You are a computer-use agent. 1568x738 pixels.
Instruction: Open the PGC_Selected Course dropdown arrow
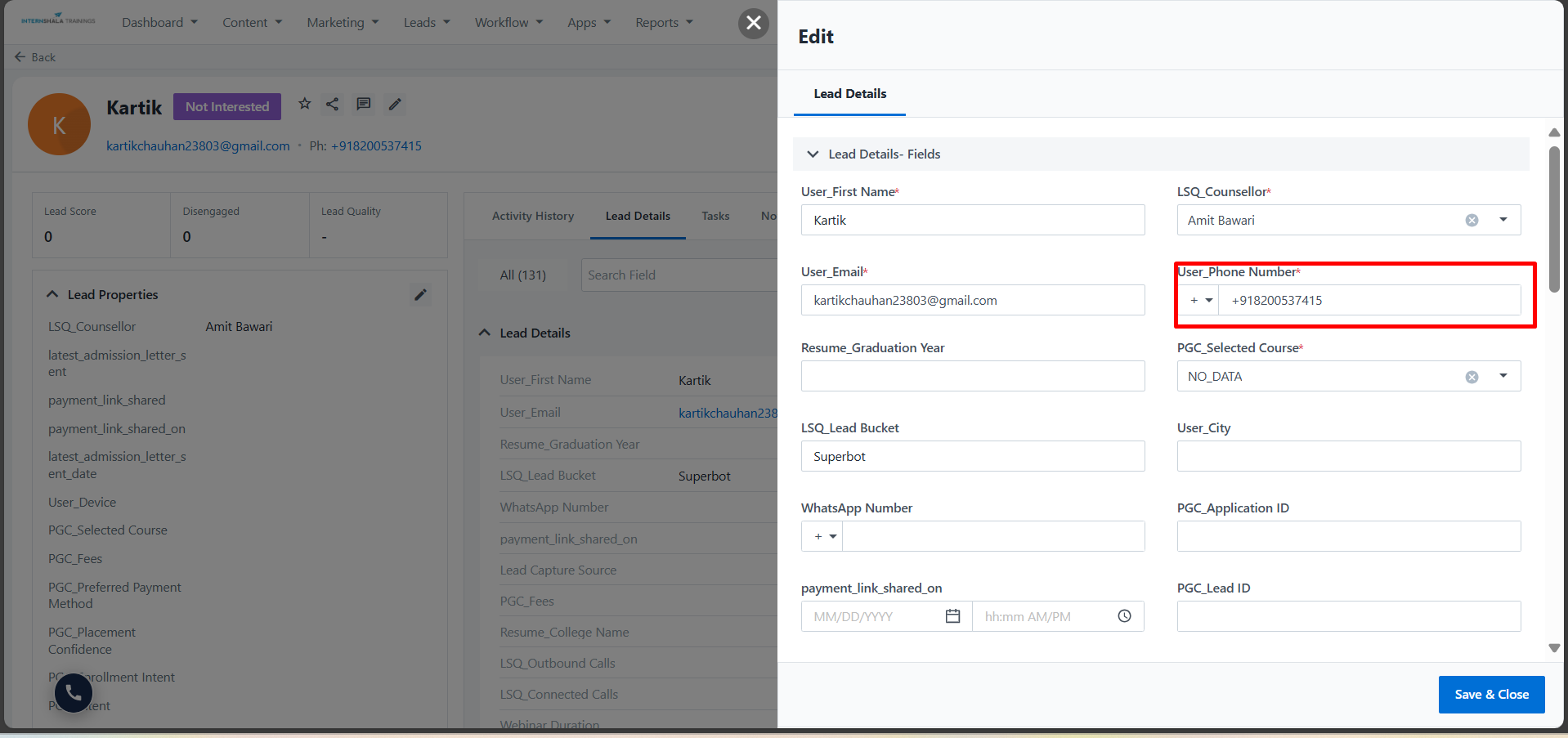[1503, 376]
